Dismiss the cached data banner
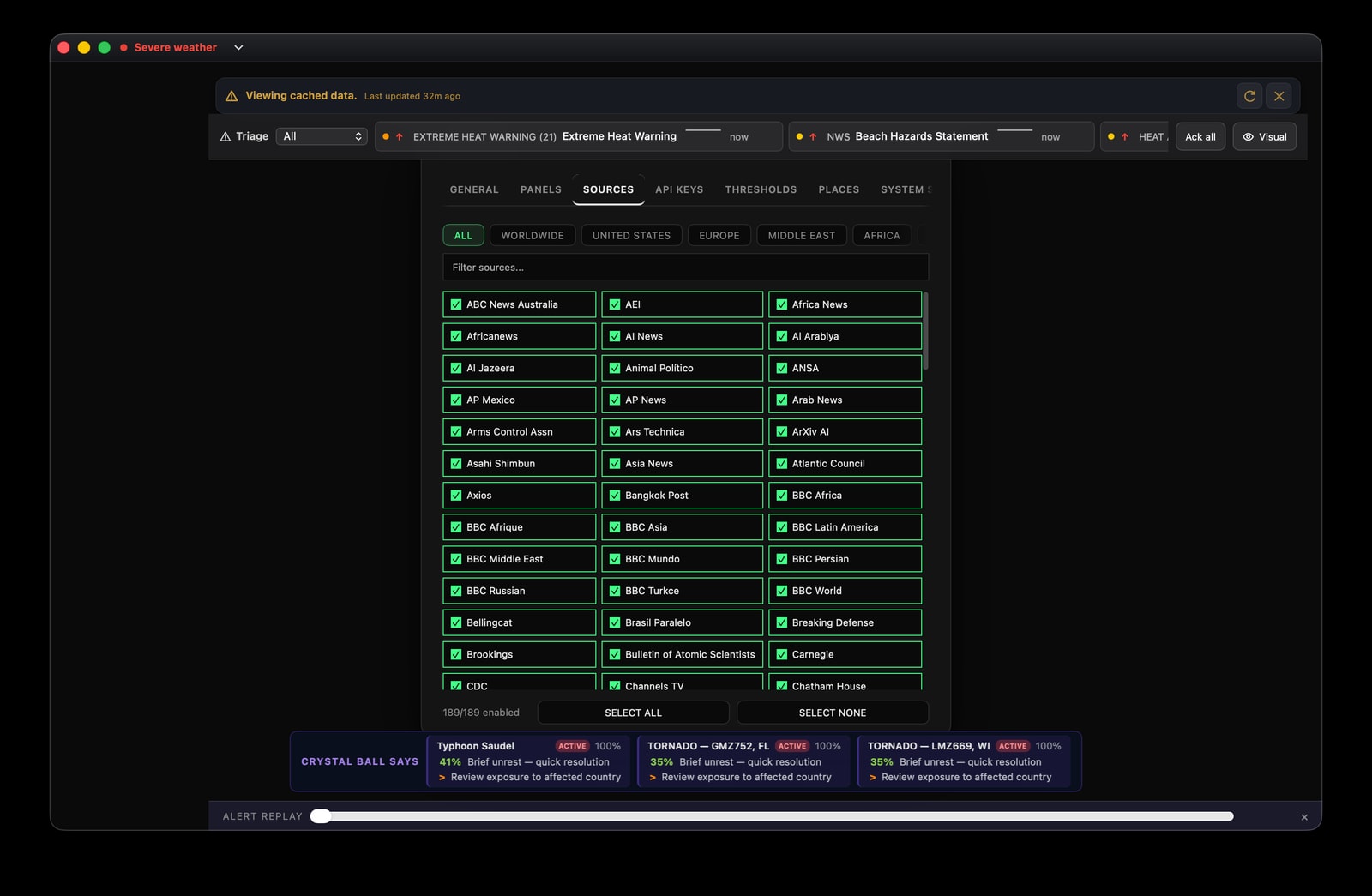The image size is (1372, 896). click(x=1279, y=96)
